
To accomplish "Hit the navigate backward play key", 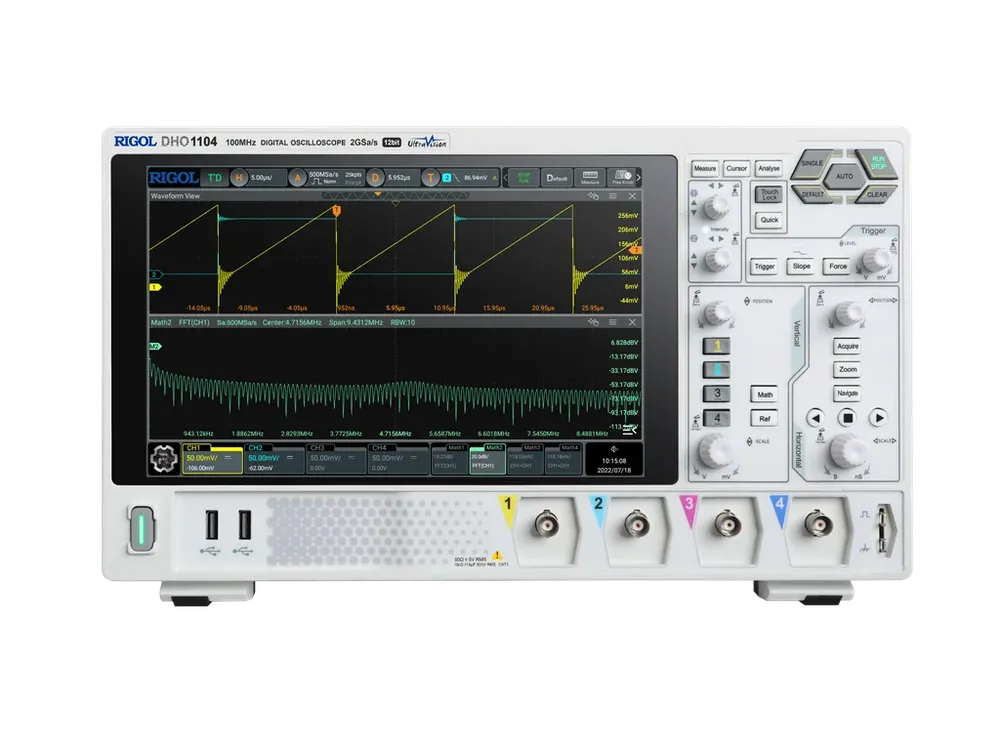I will click(816, 418).
